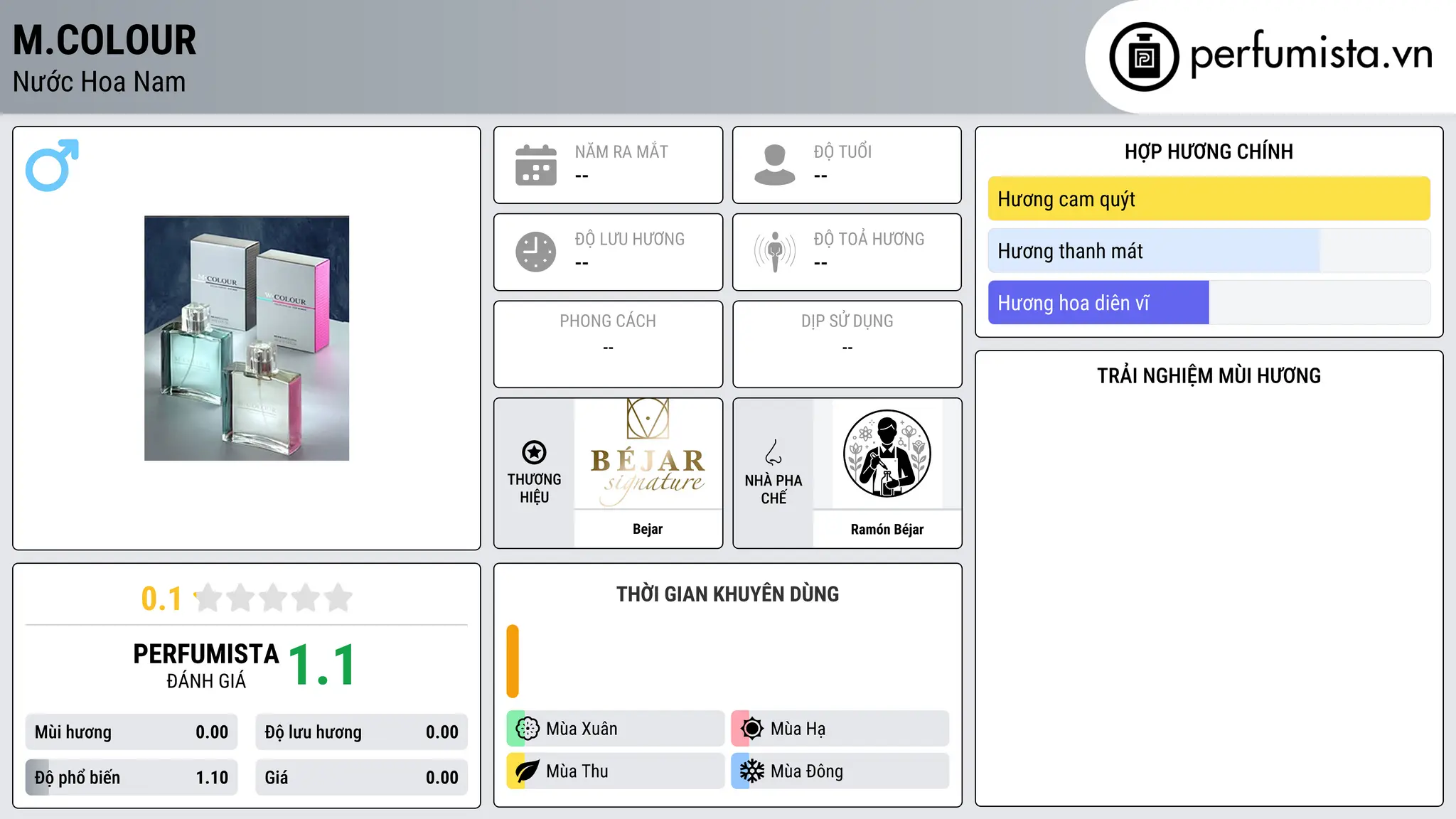The width and height of the screenshot is (1456, 819).
Task: Click the leaf icon for Mùa Thu
Action: 528,771
